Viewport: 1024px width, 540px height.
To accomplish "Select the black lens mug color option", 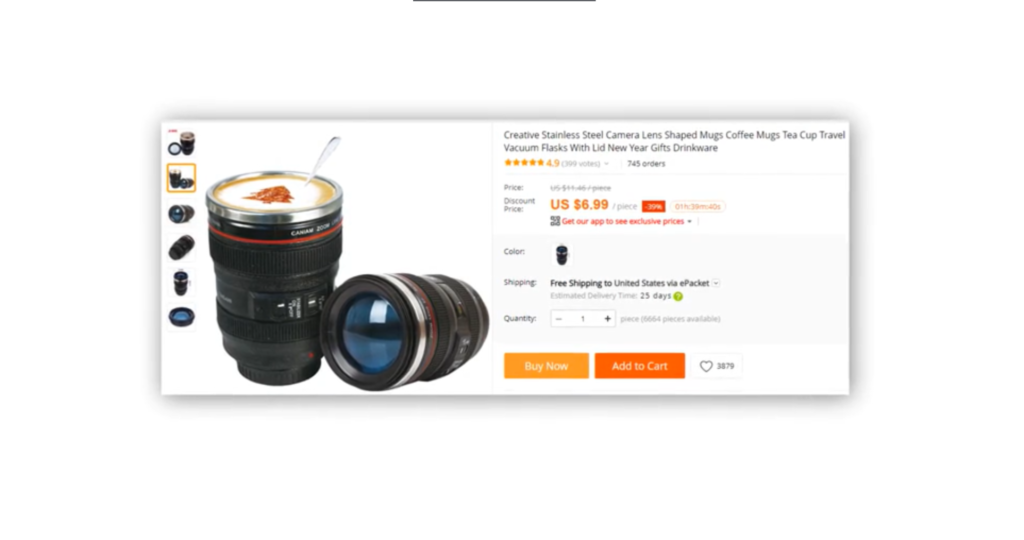I will tap(562, 254).
